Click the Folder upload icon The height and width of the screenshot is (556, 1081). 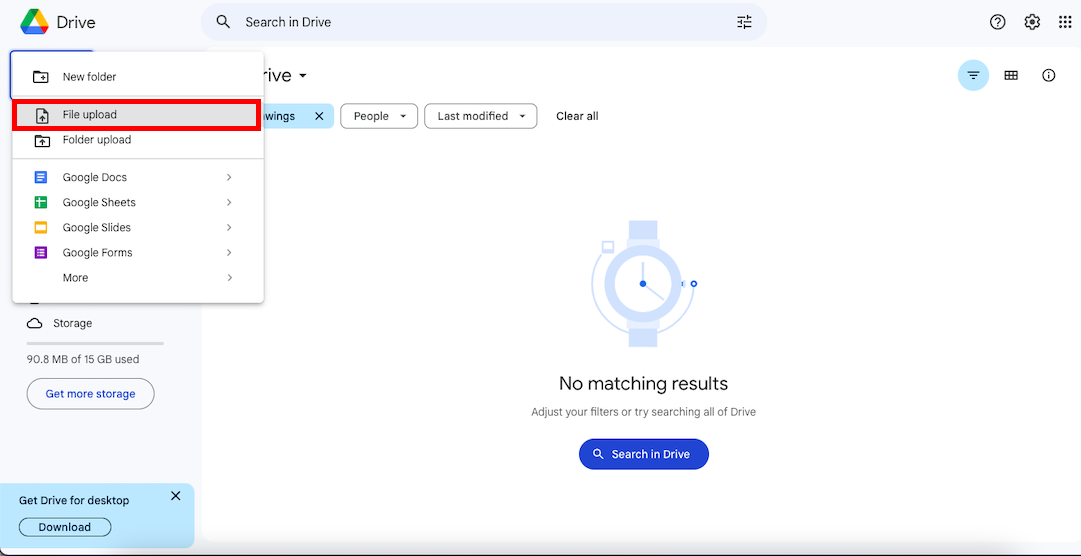(x=42, y=140)
